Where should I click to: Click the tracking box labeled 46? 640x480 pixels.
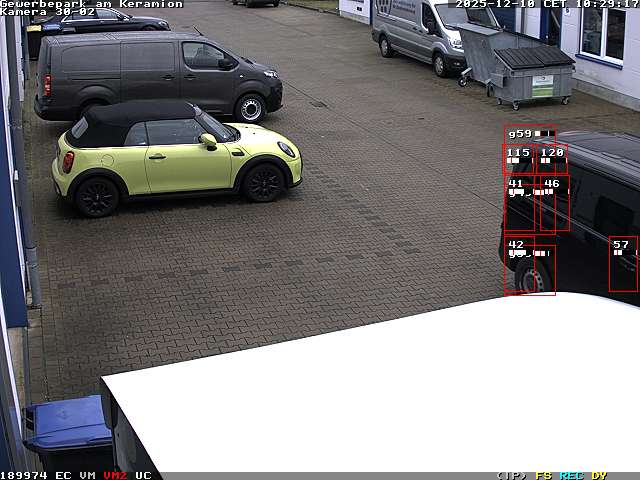(x=555, y=205)
